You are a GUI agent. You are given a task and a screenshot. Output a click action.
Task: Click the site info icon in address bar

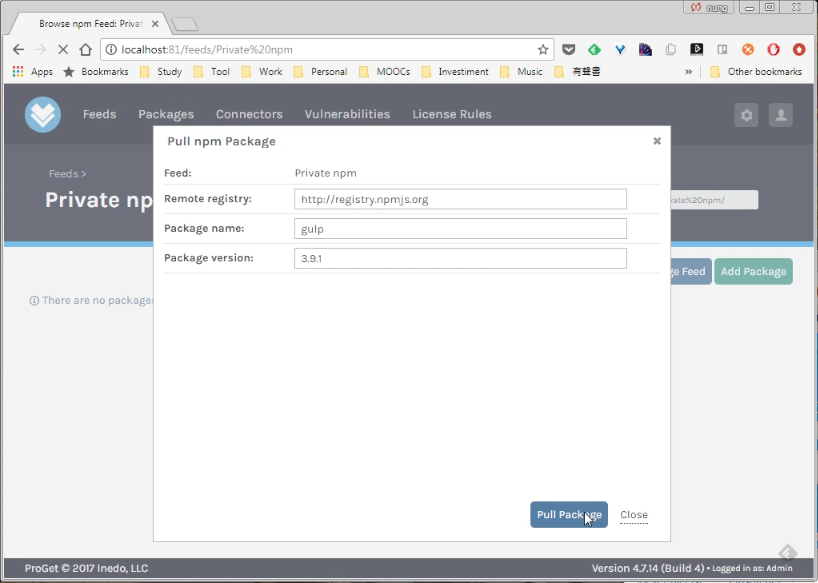111,50
